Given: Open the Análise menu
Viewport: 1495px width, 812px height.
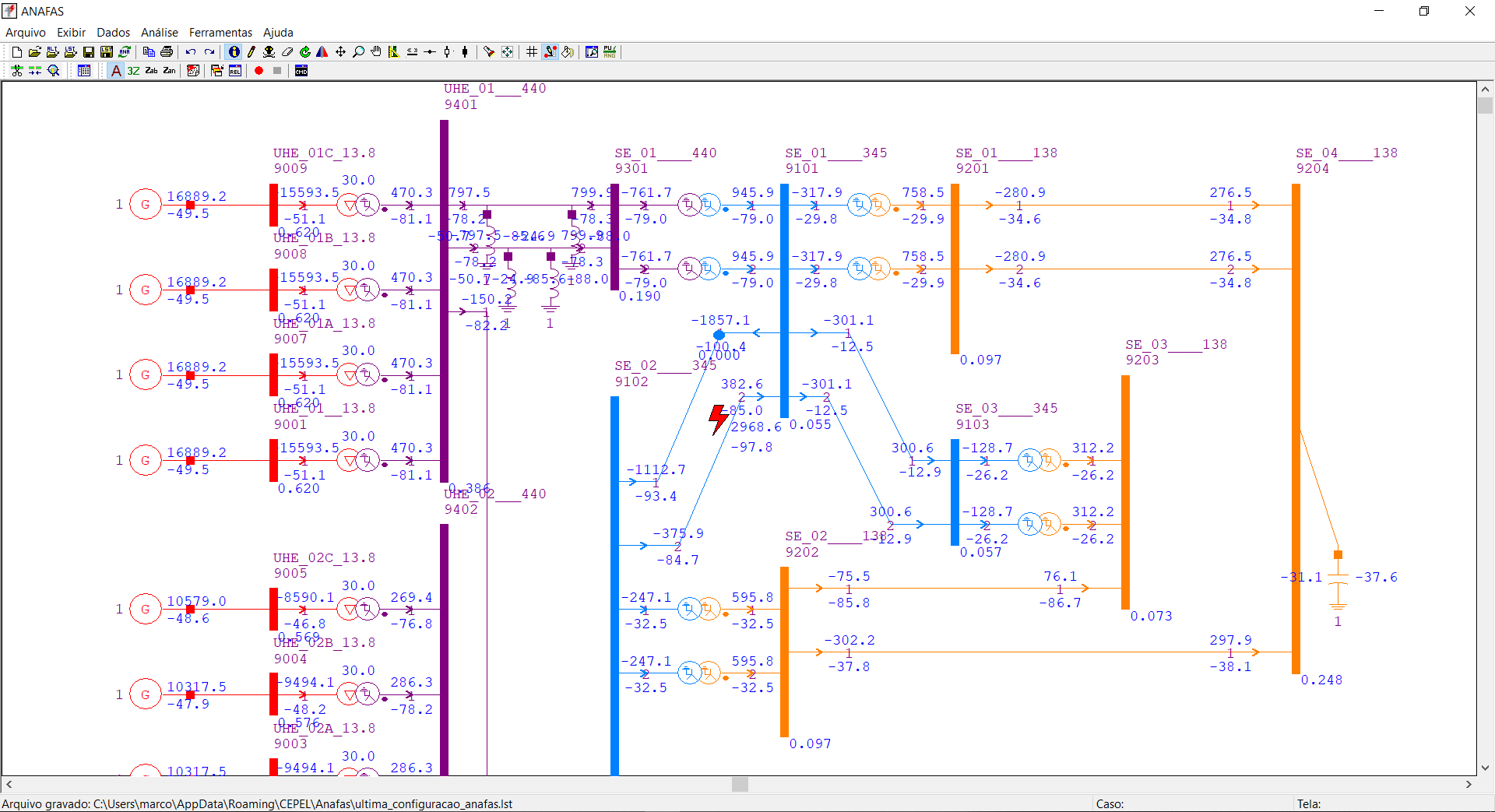Looking at the screenshot, I should (x=160, y=33).
